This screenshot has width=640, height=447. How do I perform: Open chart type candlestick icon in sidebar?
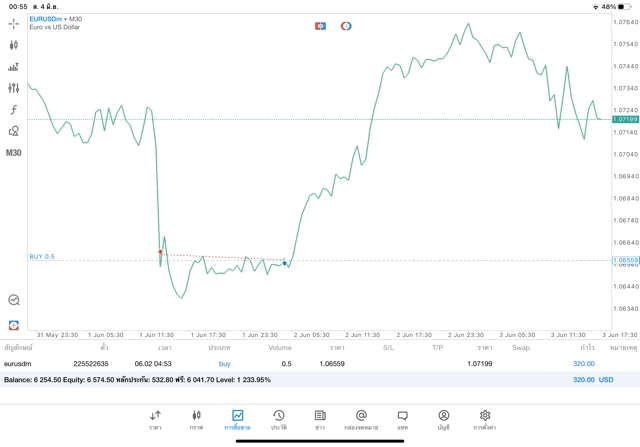pyautogui.click(x=14, y=45)
